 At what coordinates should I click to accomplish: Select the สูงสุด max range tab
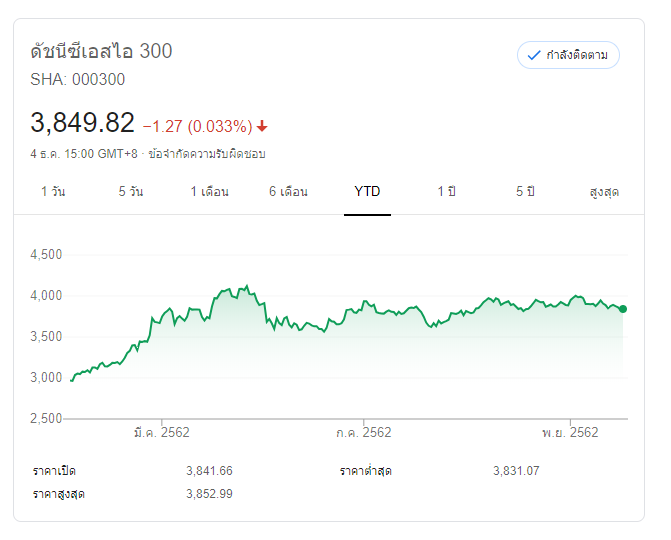tap(604, 191)
